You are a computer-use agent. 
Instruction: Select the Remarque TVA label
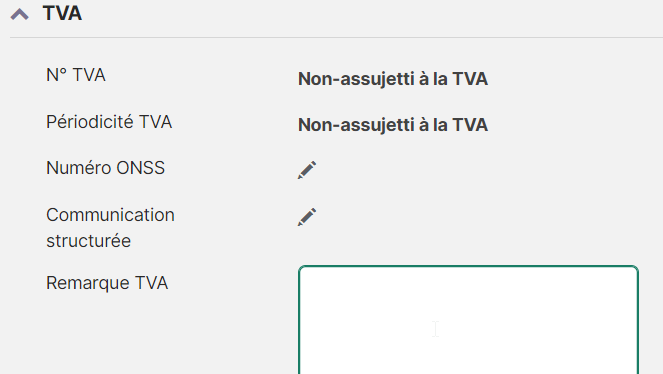coord(107,283)
